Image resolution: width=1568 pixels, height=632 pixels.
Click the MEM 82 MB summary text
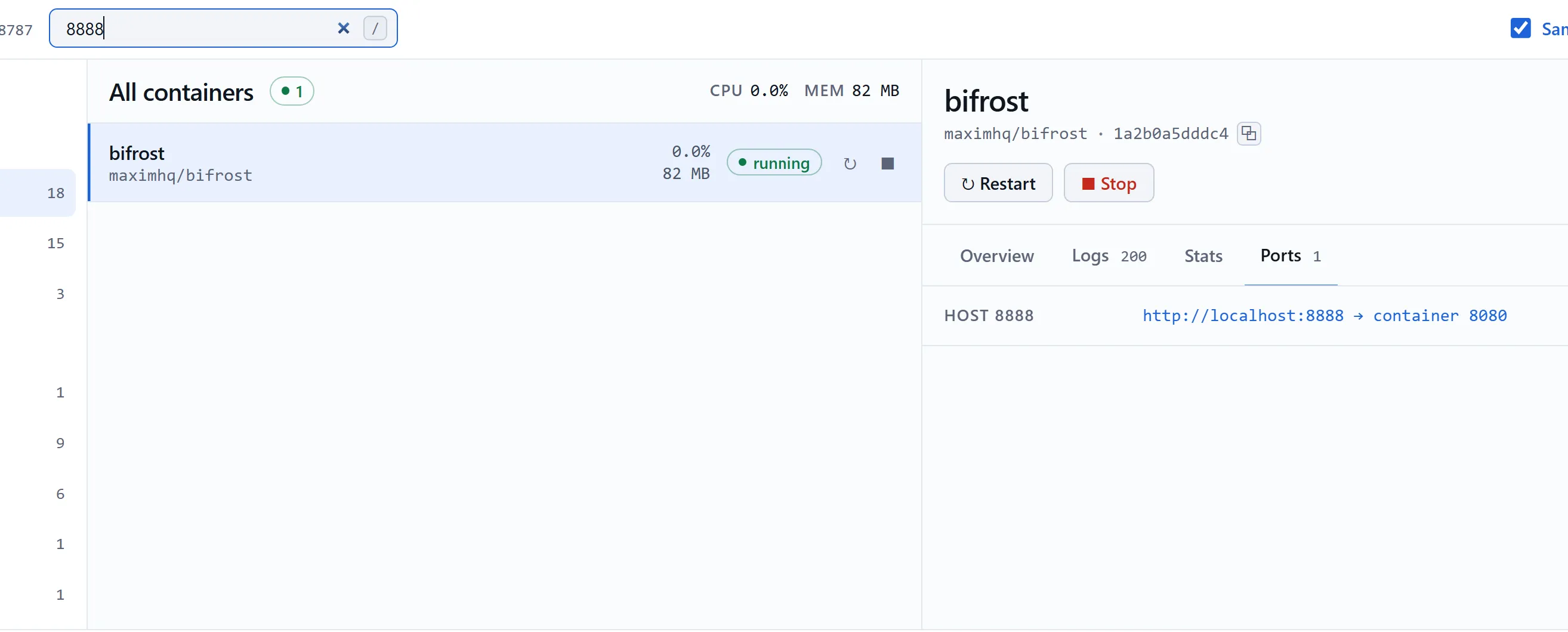tap(851, 91)
